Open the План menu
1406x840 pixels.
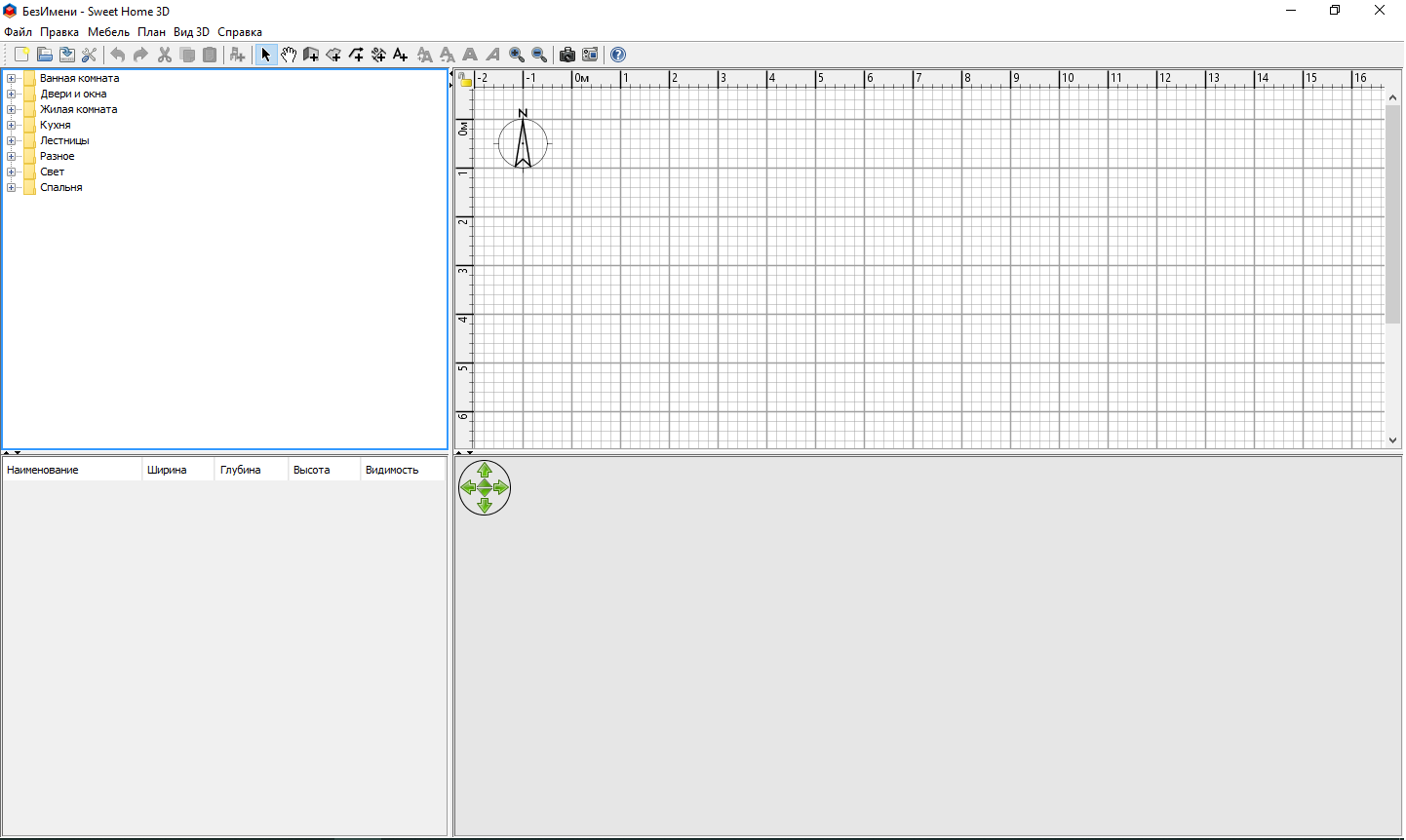click(x=151, y=32)
